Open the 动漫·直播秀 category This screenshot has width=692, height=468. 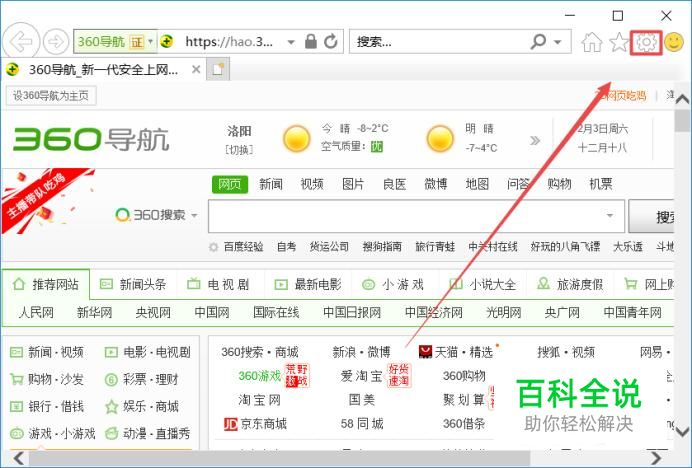pyautogui.click(x=147, y=434)
